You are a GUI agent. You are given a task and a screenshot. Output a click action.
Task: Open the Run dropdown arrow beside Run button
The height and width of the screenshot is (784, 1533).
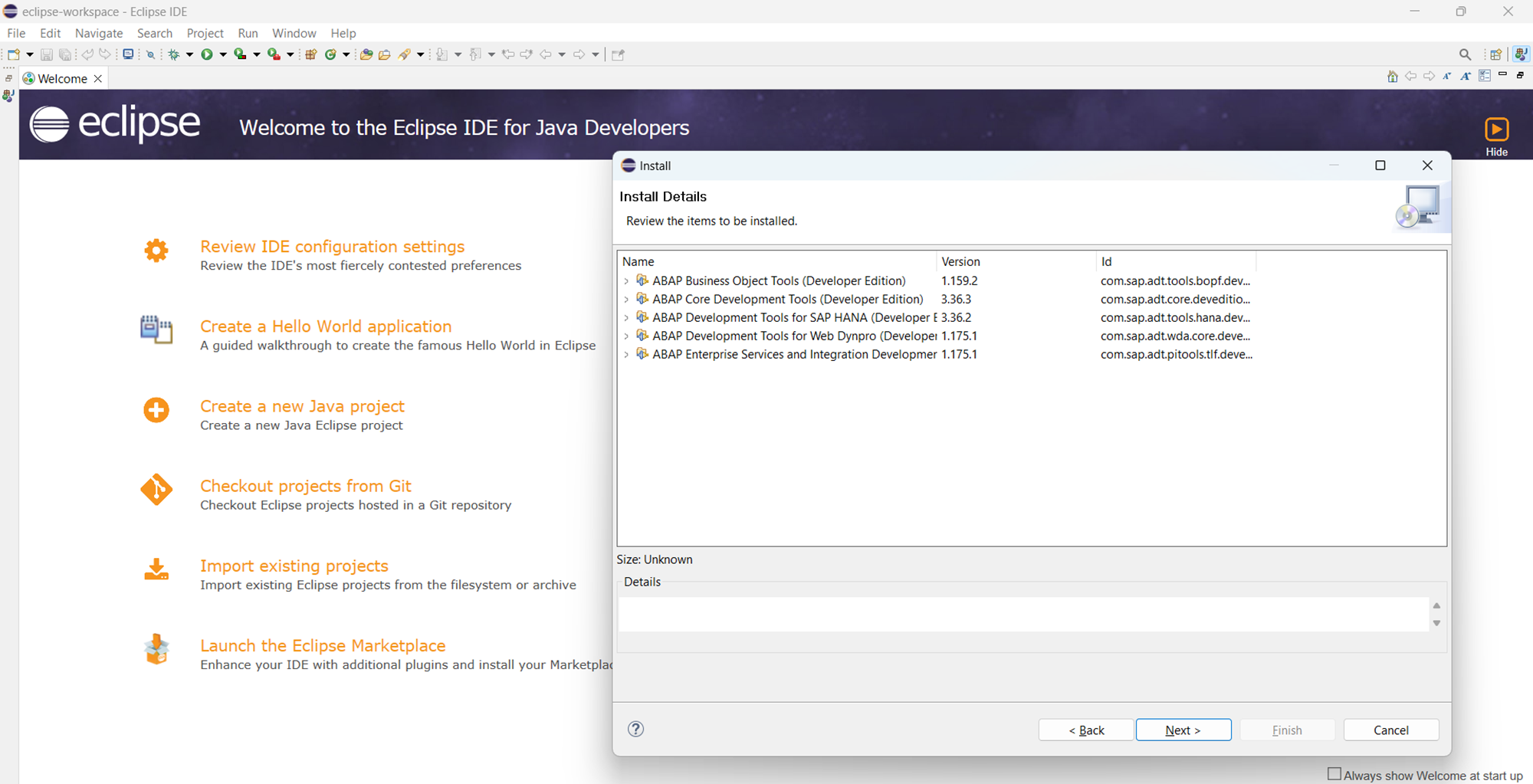coord(223,54)
